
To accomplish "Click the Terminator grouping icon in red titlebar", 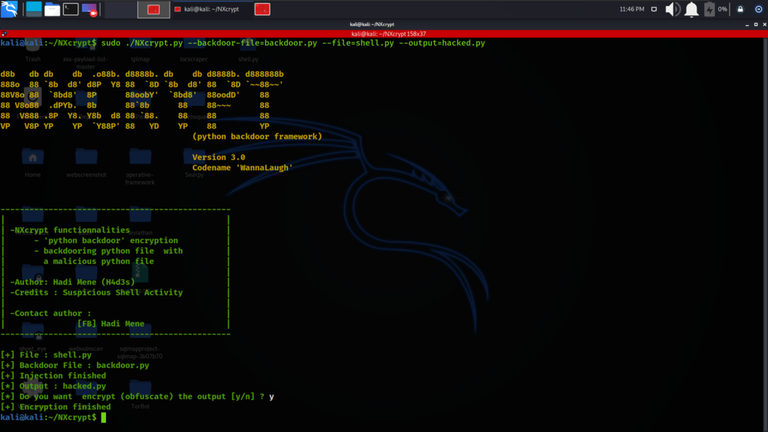I will (4, 34).
